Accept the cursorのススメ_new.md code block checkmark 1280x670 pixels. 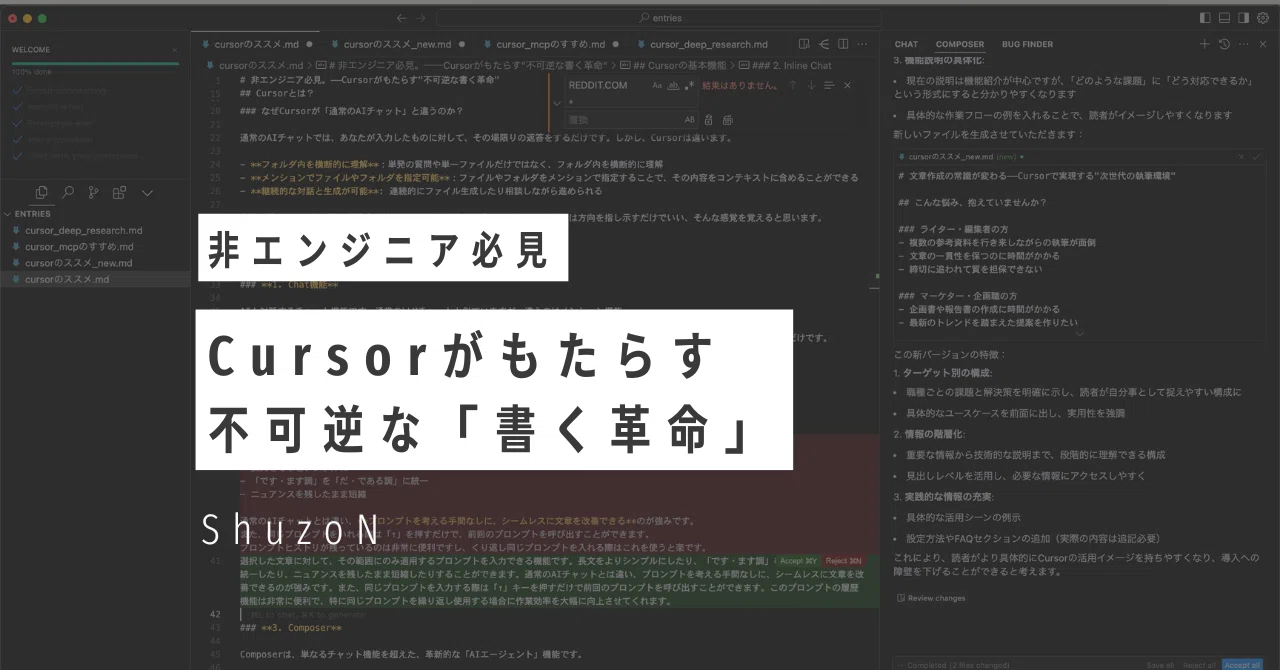1257,157
